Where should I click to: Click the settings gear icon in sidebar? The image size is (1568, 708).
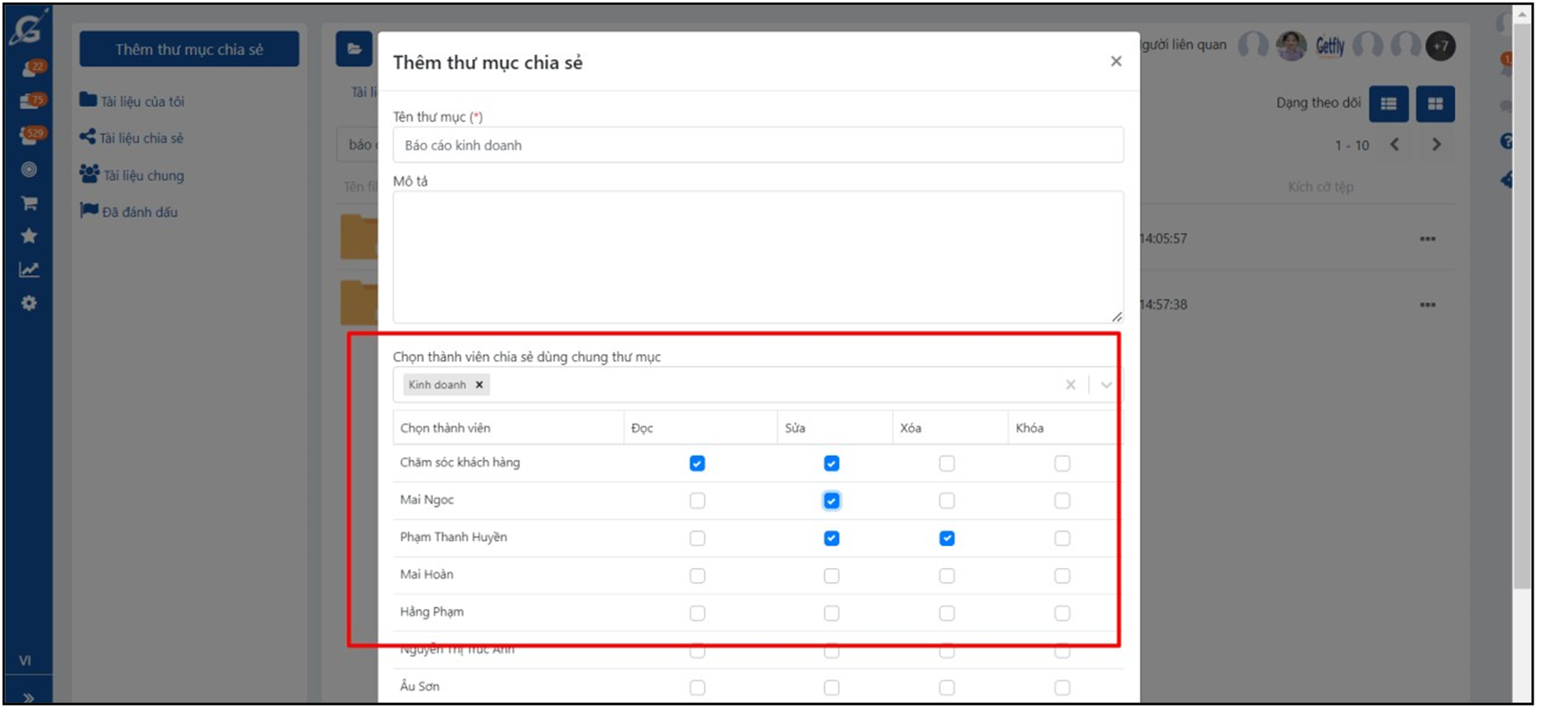click(29, 304)
